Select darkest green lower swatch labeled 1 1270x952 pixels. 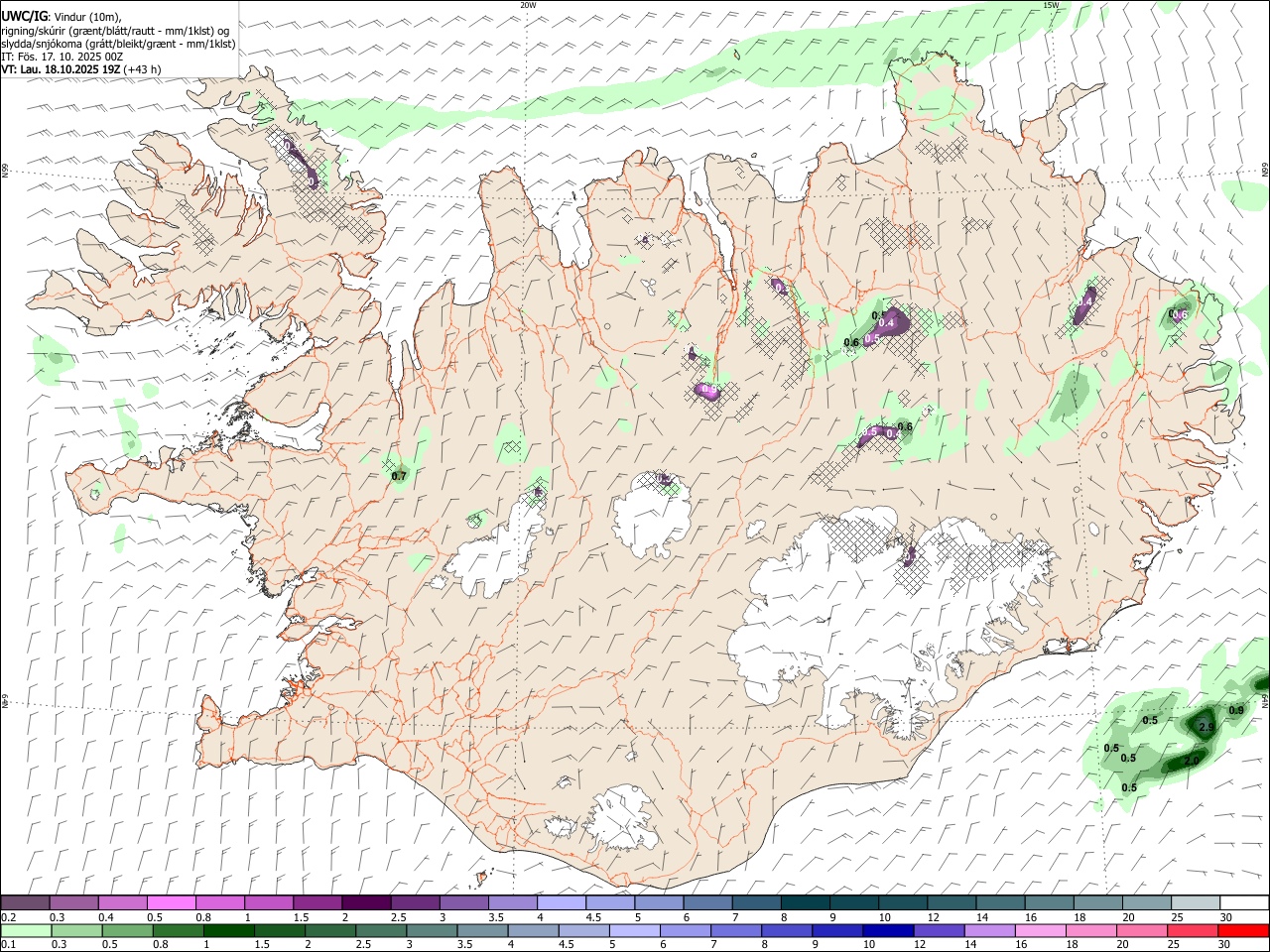[x=229, y=930]
